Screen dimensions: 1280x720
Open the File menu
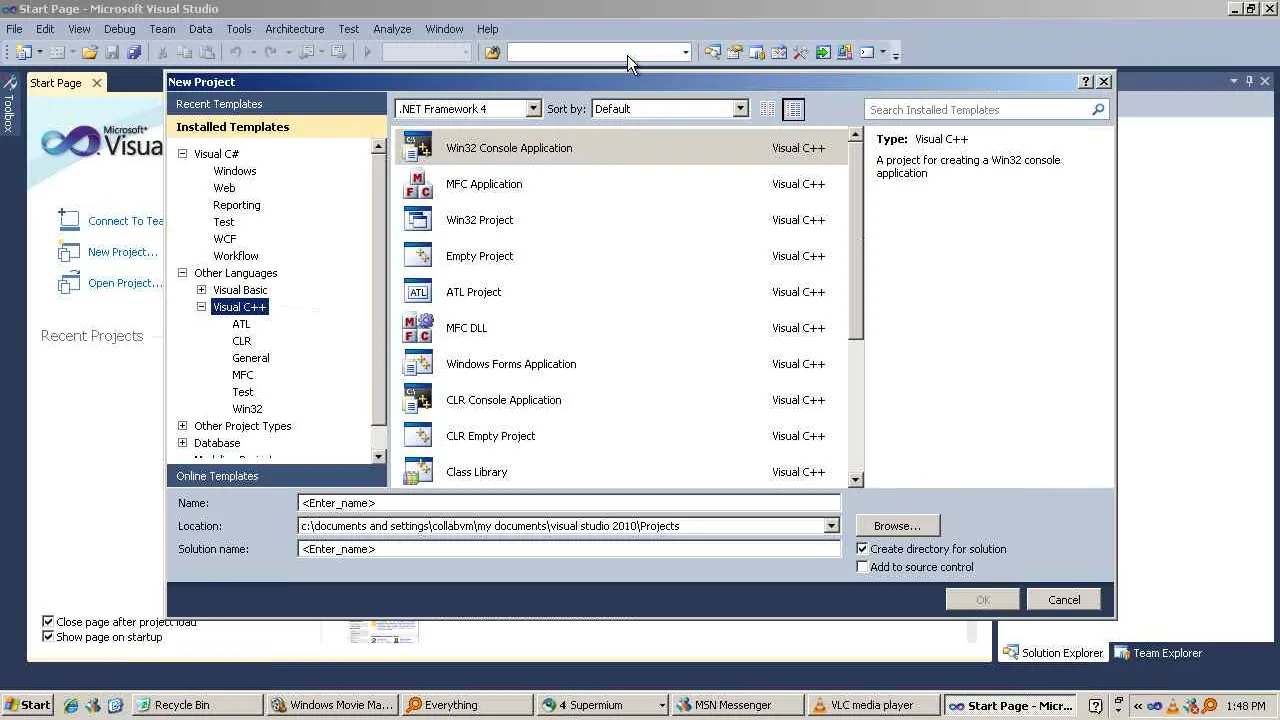click(x=14, y=29)
